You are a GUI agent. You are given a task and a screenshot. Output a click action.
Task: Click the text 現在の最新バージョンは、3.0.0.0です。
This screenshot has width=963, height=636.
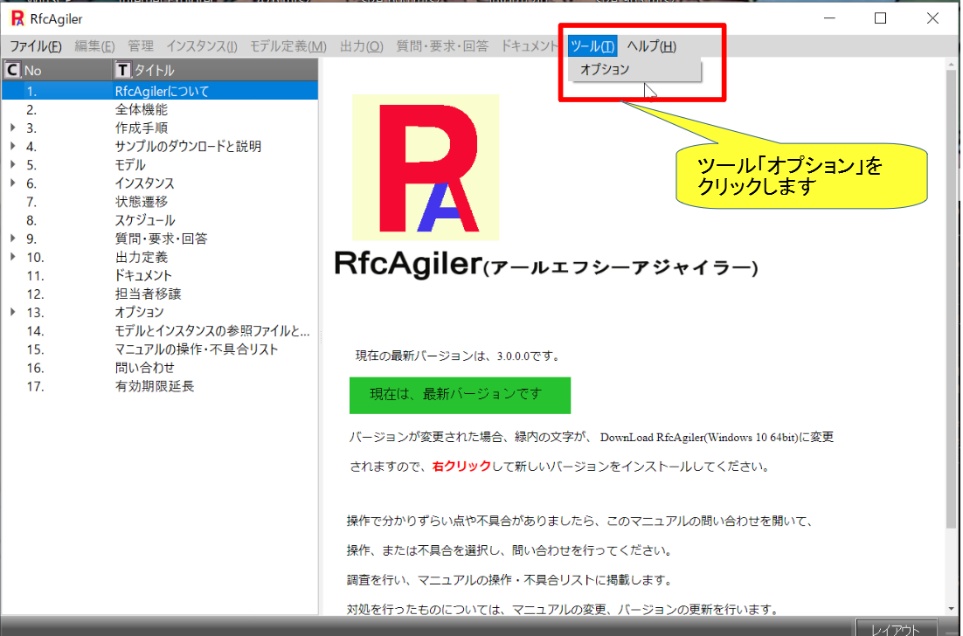(x=459, y=355)
